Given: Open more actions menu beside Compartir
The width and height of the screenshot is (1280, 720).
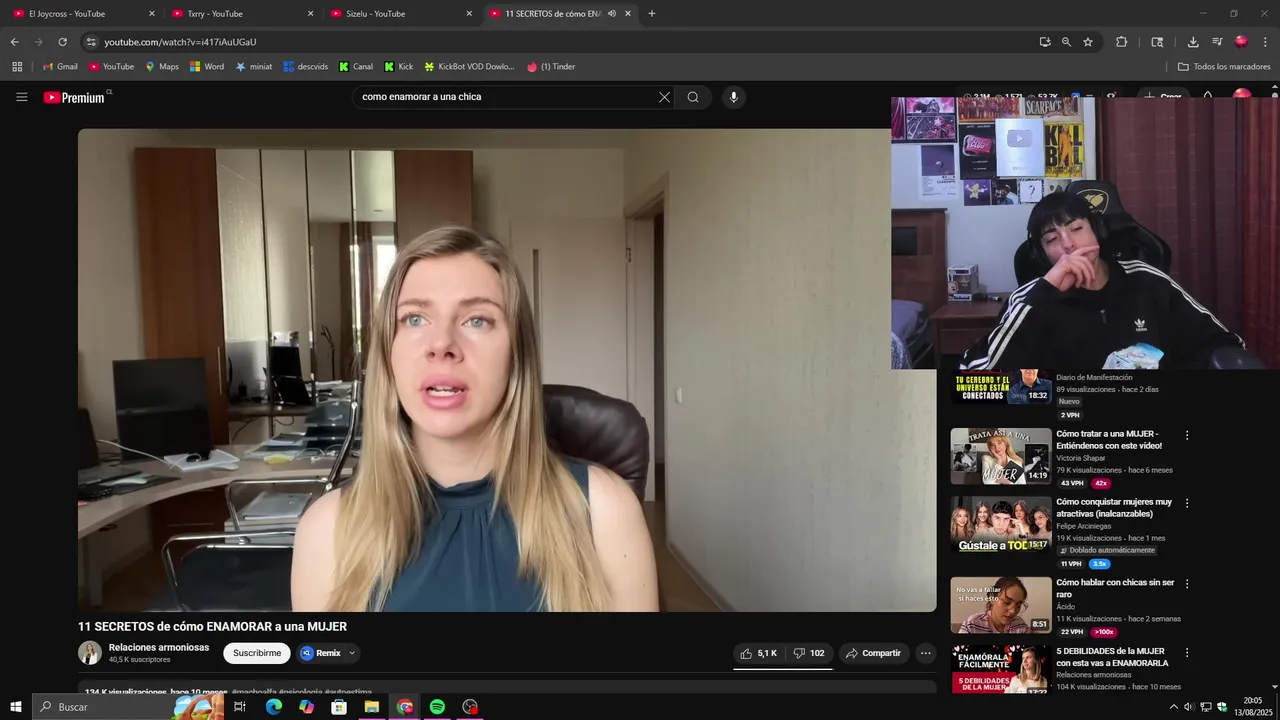Looking at the screenshot, I should coord(926,653).
